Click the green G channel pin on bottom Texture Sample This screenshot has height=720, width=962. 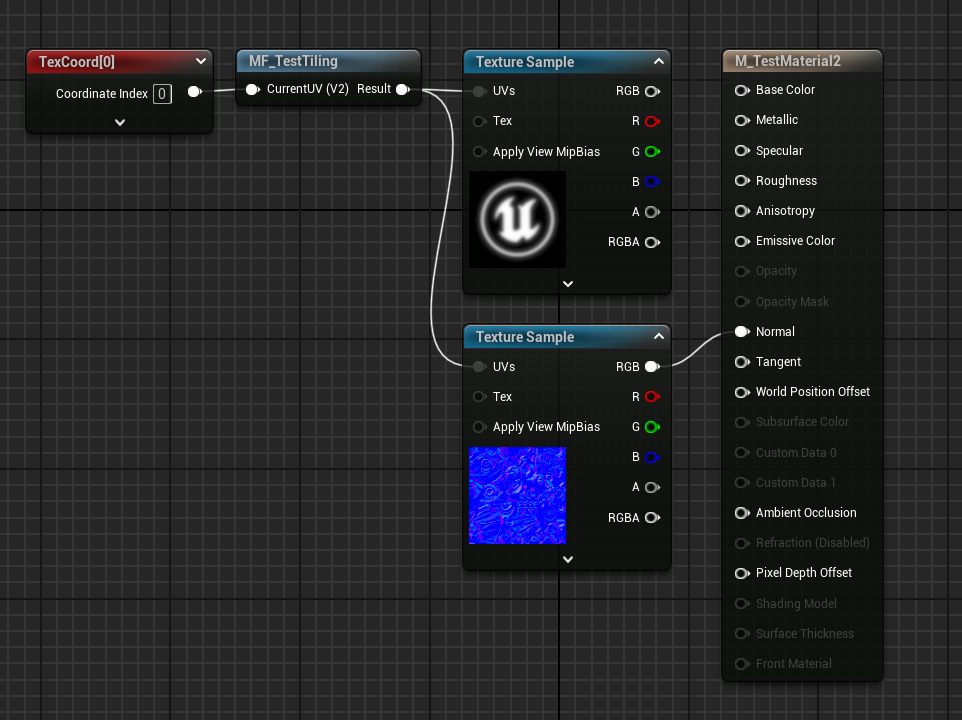click(652, 427)
